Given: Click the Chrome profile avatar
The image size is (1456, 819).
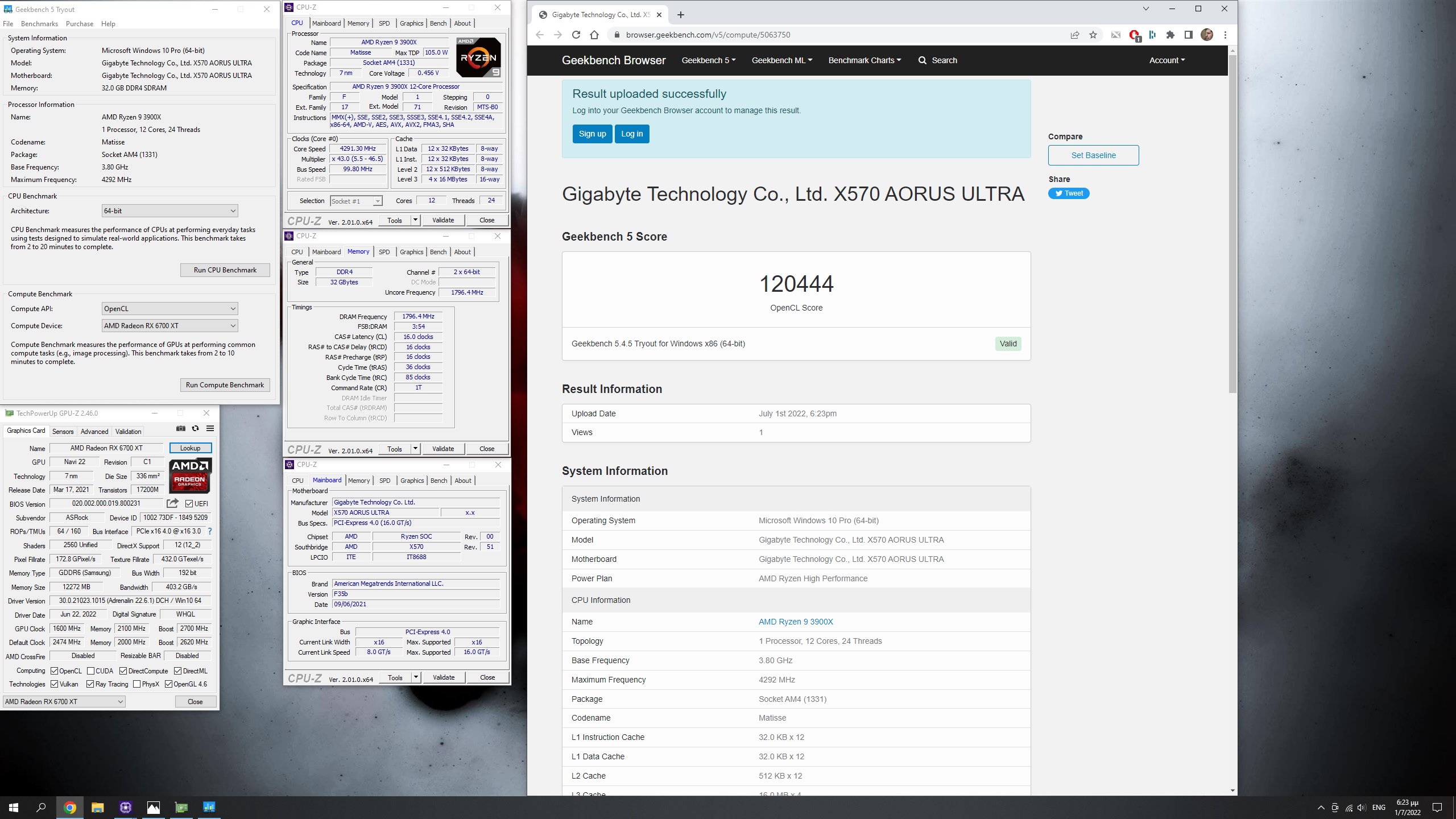Looking at the screenshot, I should (1207, 35).
